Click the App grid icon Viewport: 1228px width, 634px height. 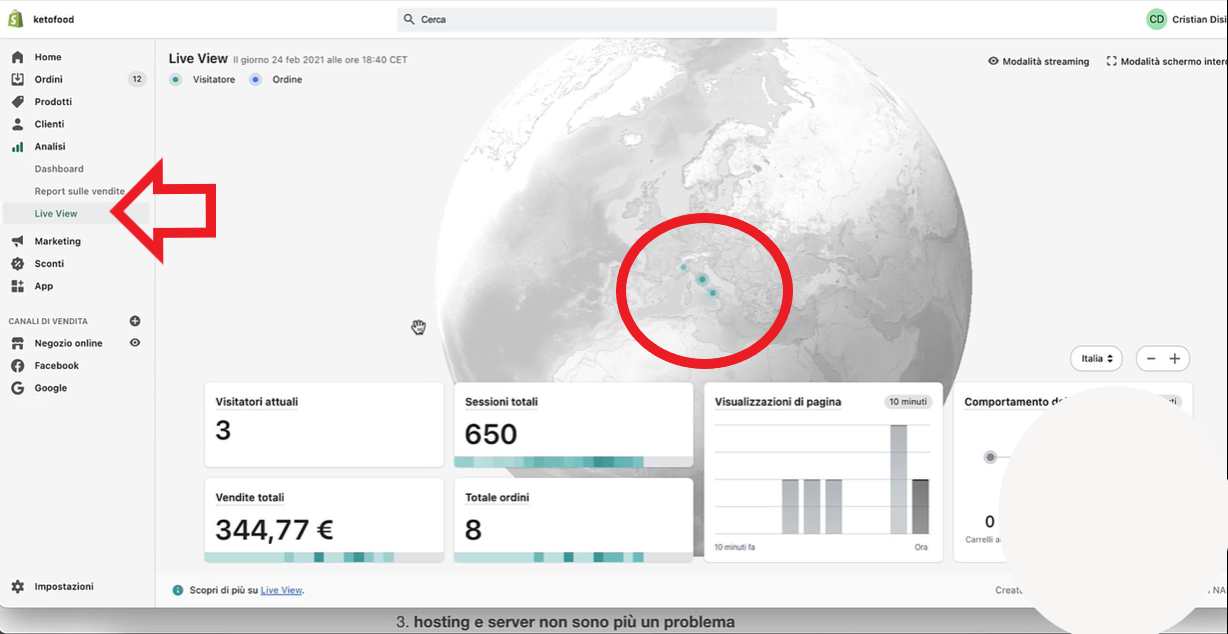point(17,286)
